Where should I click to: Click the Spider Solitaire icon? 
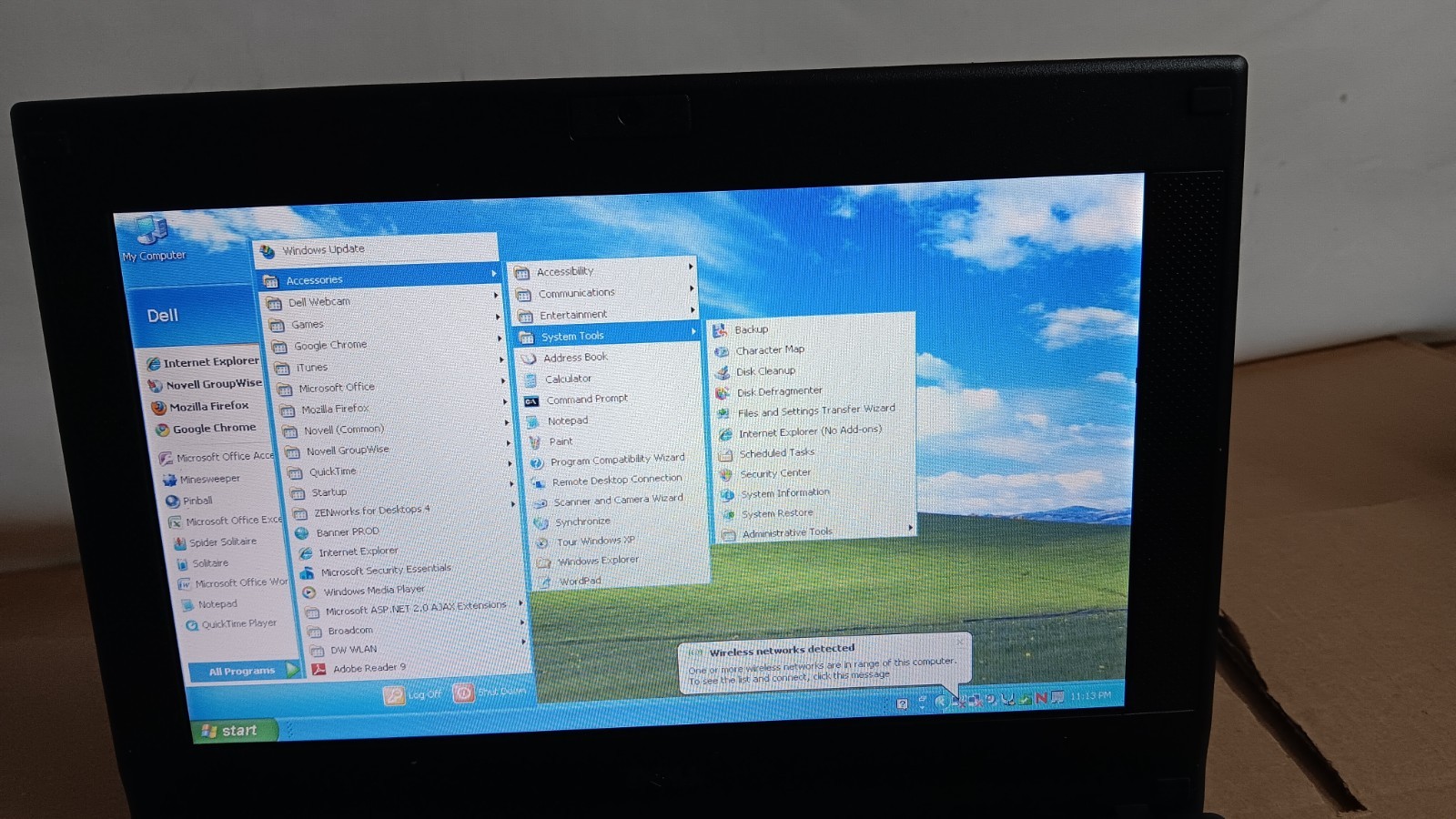pos(179,543)
